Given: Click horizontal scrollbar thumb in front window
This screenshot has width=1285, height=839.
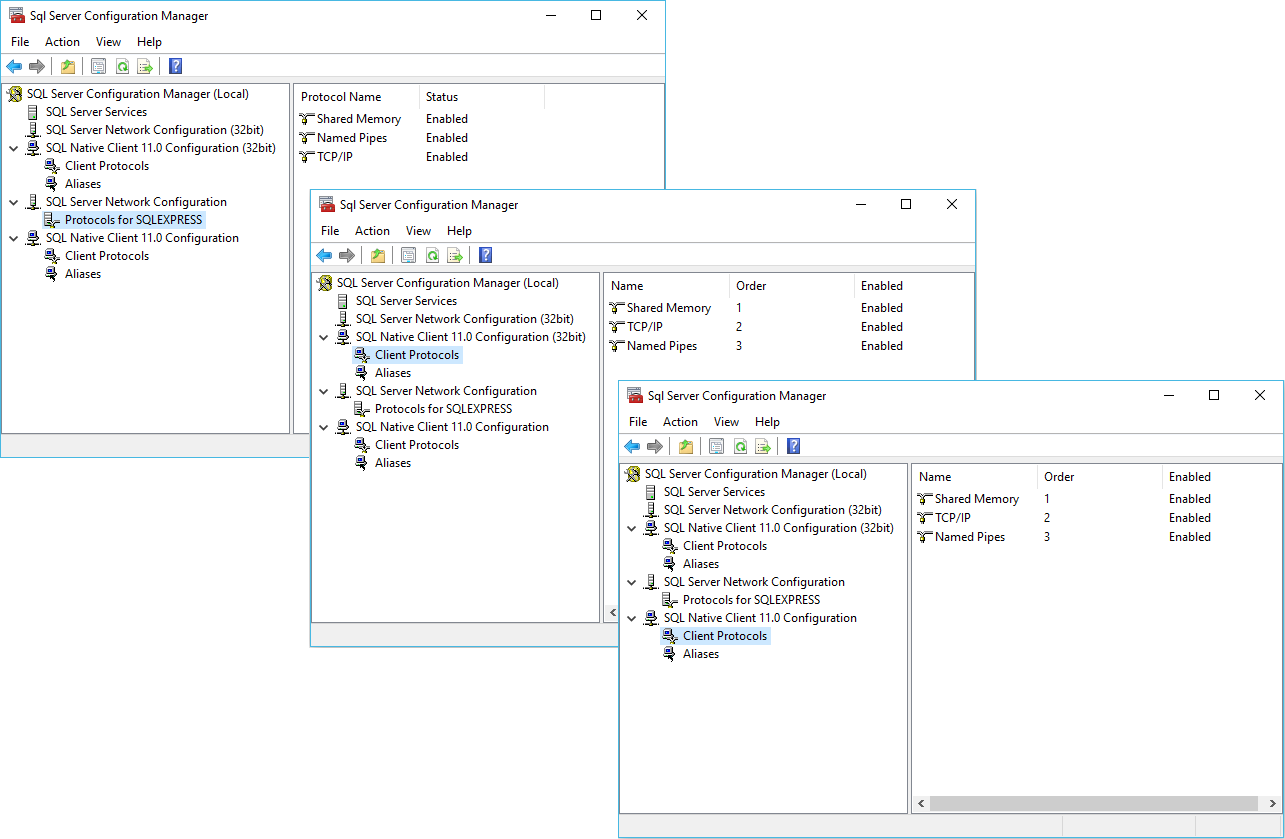Looking at the screenshot, I should (x=1093, y=803).
